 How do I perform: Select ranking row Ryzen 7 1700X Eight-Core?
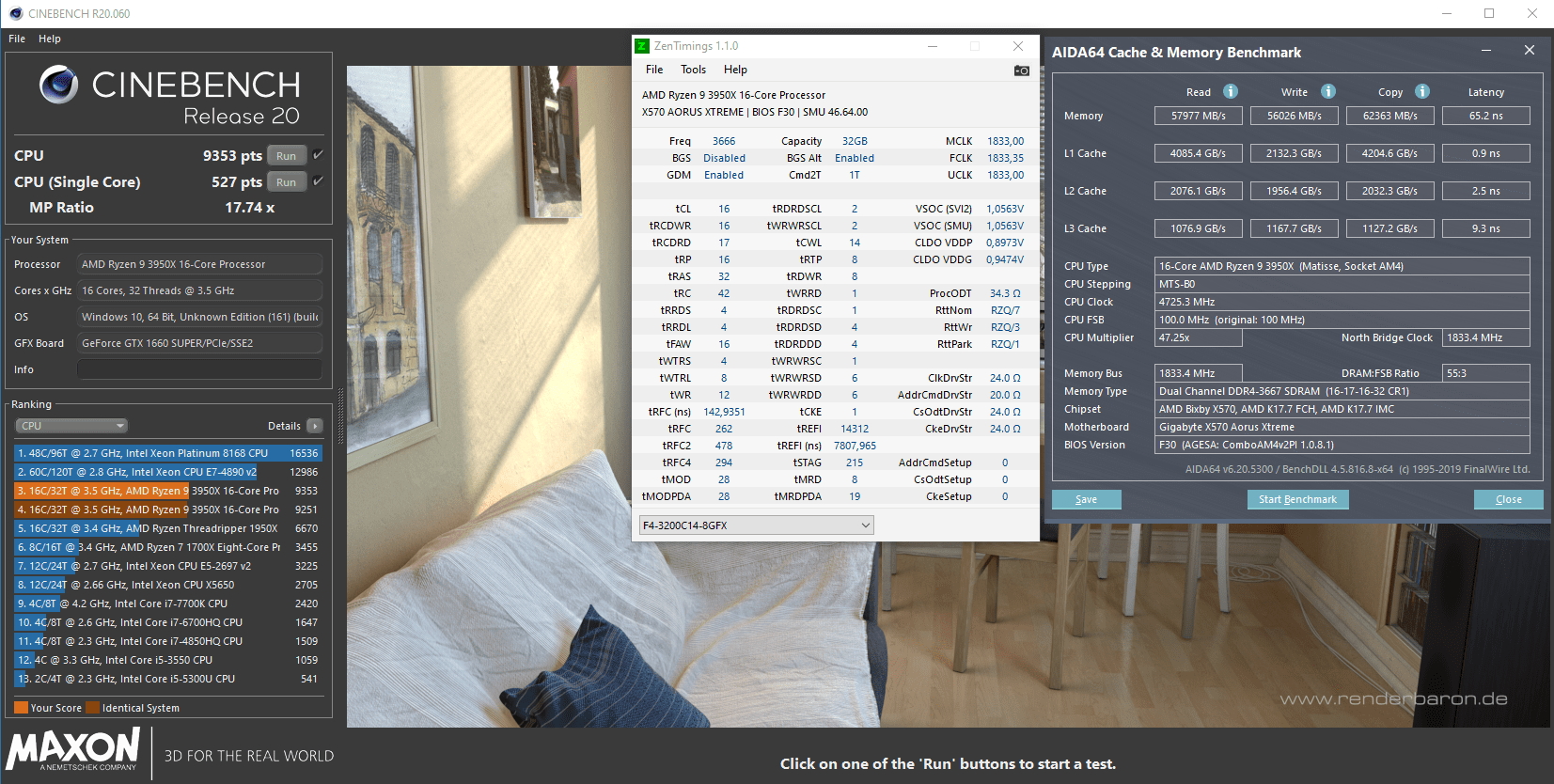167,547
